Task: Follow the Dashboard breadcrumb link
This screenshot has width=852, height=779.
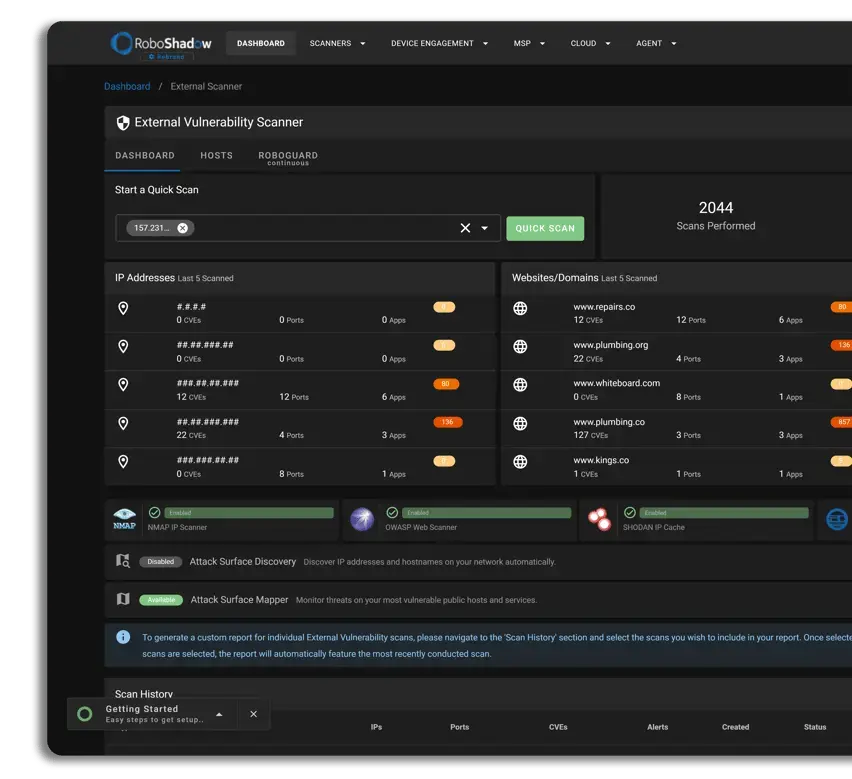Action: (127, 86)
